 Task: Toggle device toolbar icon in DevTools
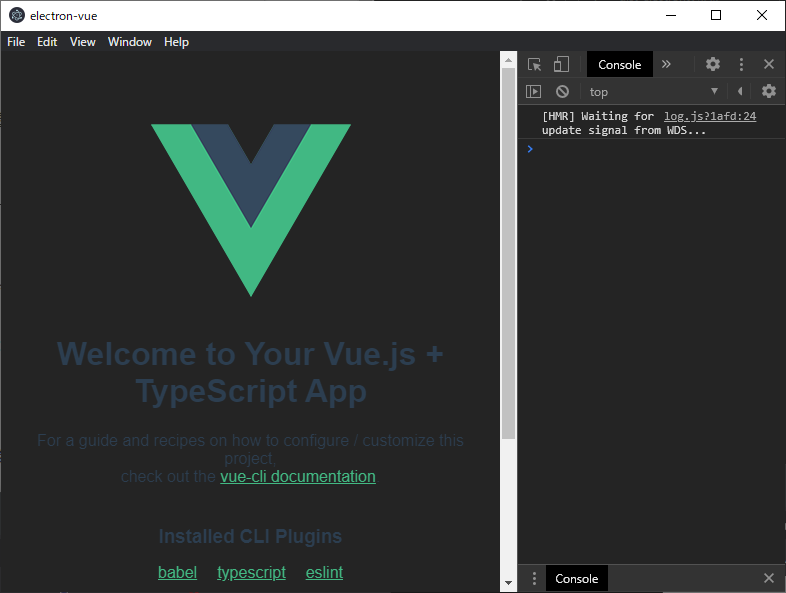[x=561, y=64]
